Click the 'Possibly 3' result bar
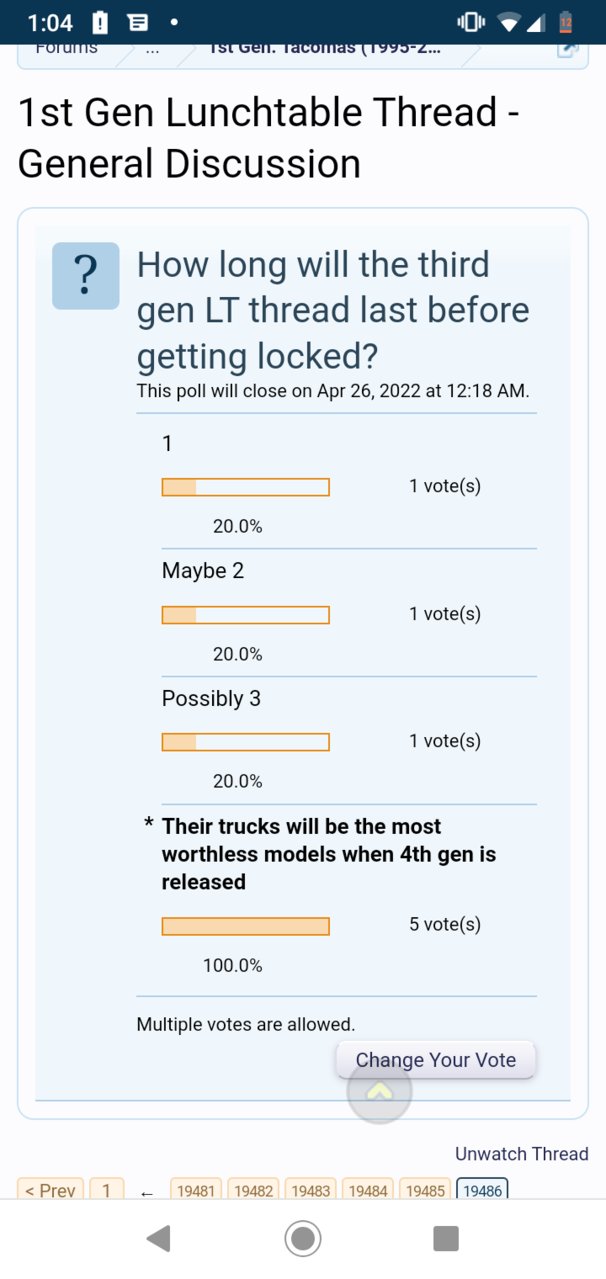Viewport: 606px width, 1279px height. (x=246, y=742)
